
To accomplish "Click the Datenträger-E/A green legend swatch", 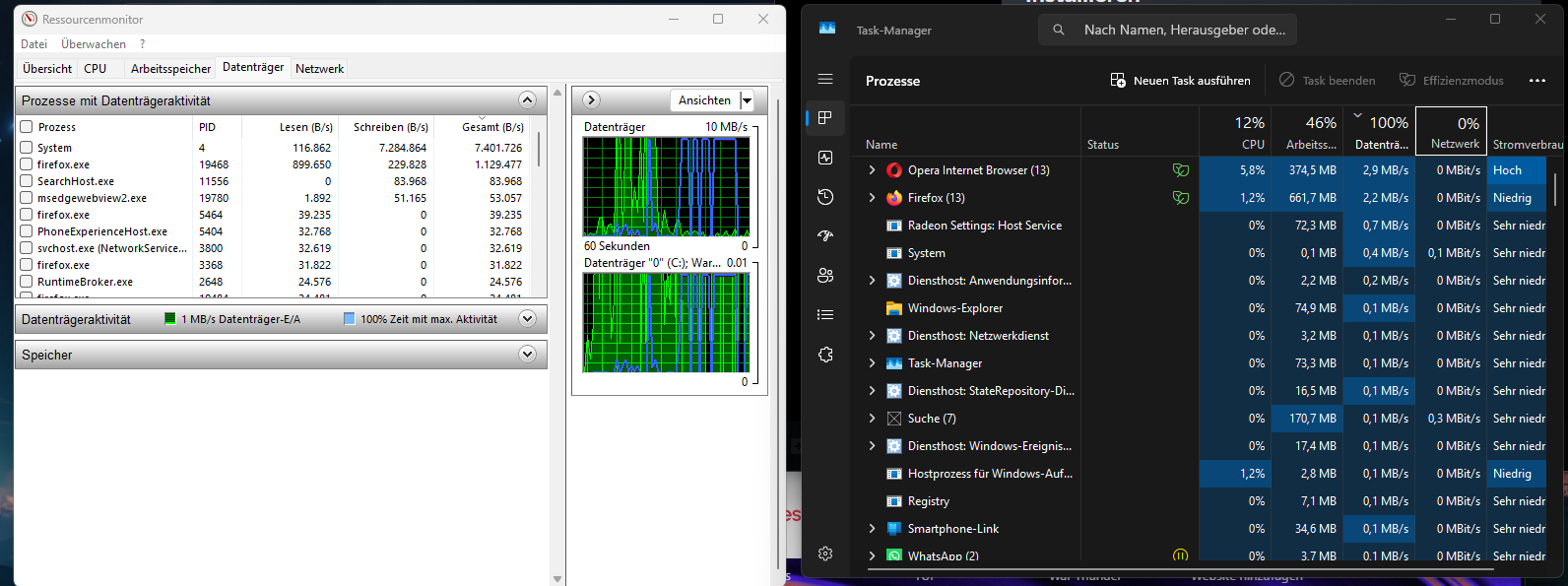I will (170, 319).
